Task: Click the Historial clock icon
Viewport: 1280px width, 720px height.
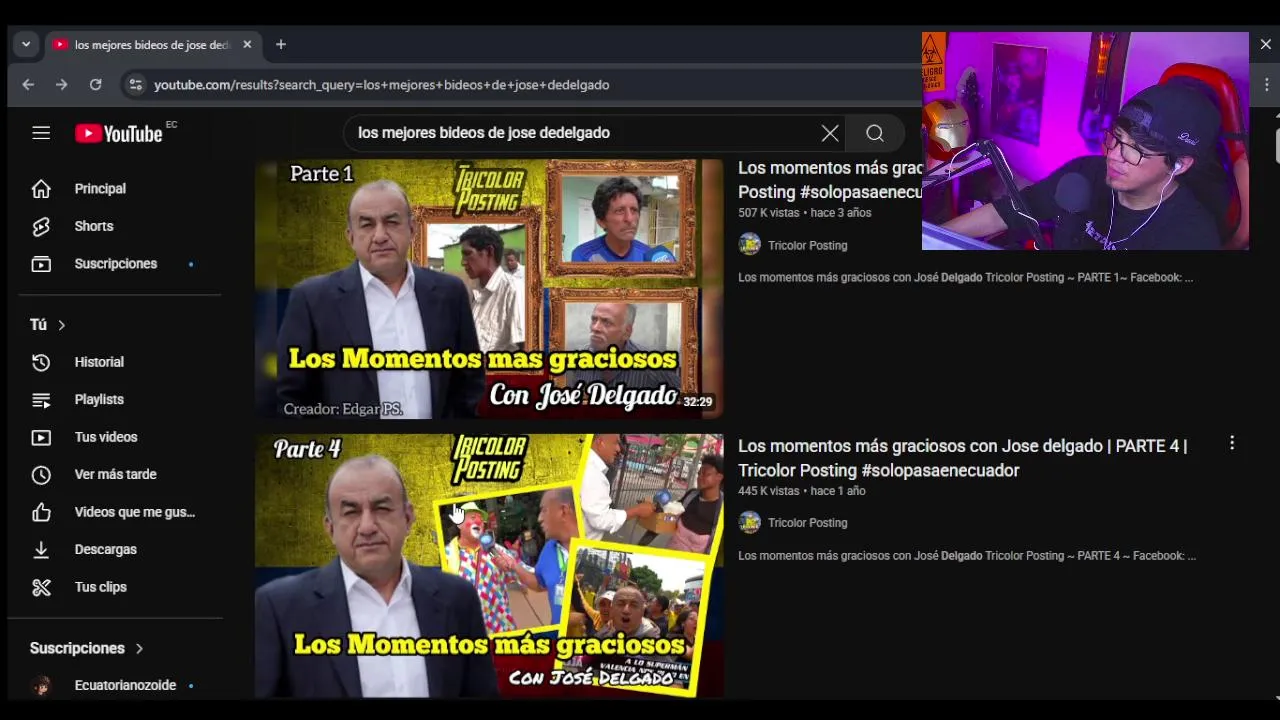Action: [41, 362]
